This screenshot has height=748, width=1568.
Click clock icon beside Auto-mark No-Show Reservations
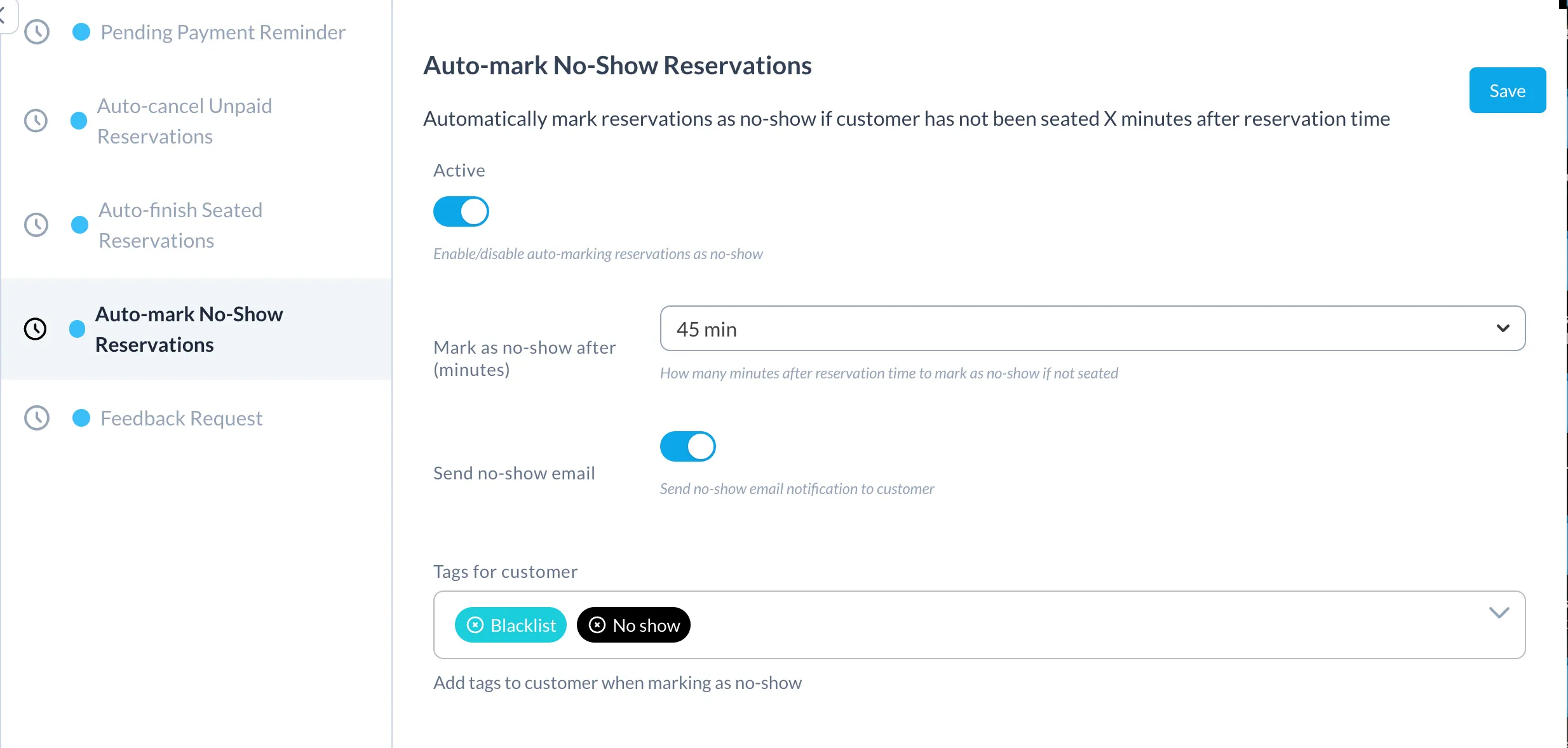click(36, 329)
